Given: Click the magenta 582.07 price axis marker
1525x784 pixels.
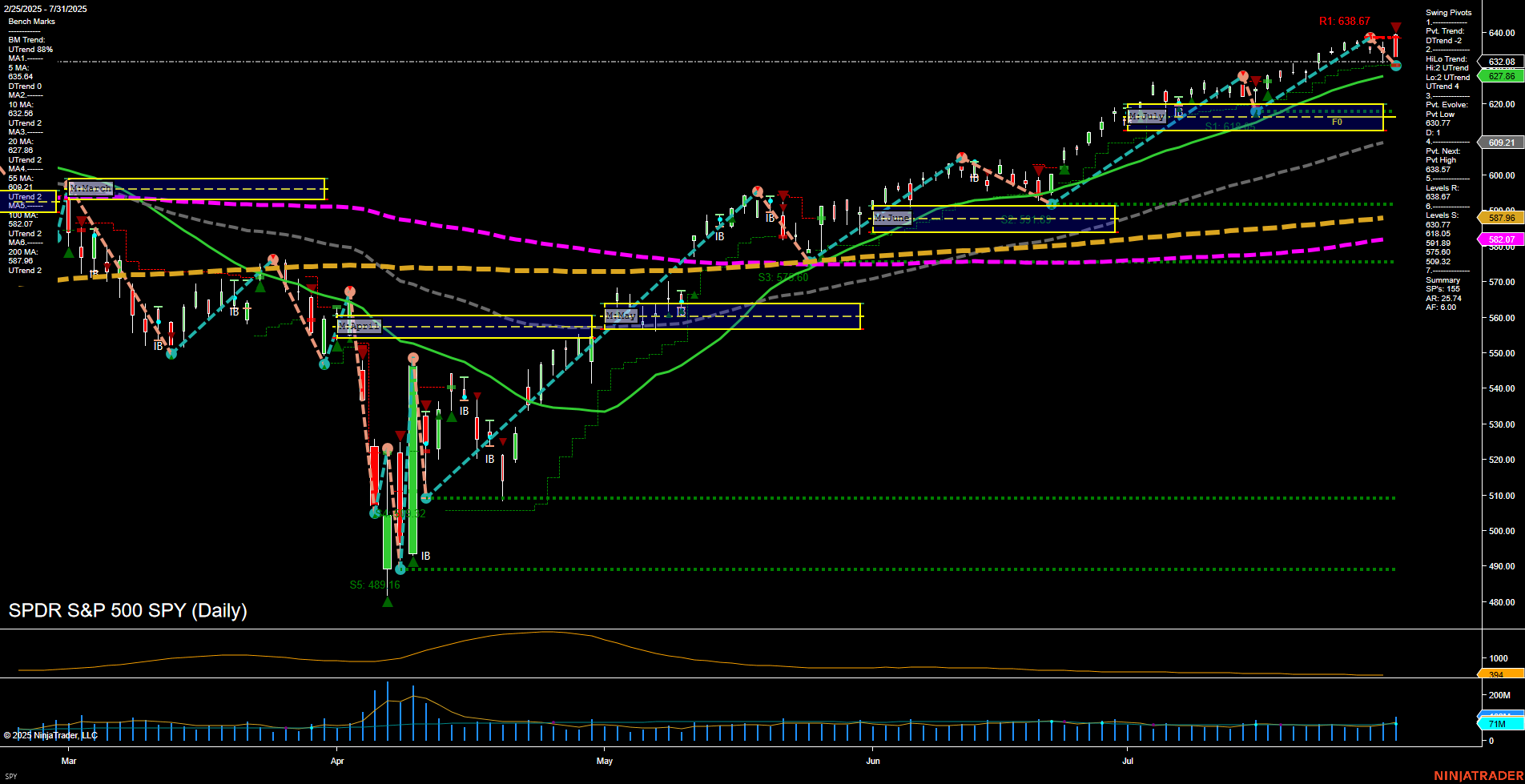Looking at the screenshot, I should click(1501, 239).
